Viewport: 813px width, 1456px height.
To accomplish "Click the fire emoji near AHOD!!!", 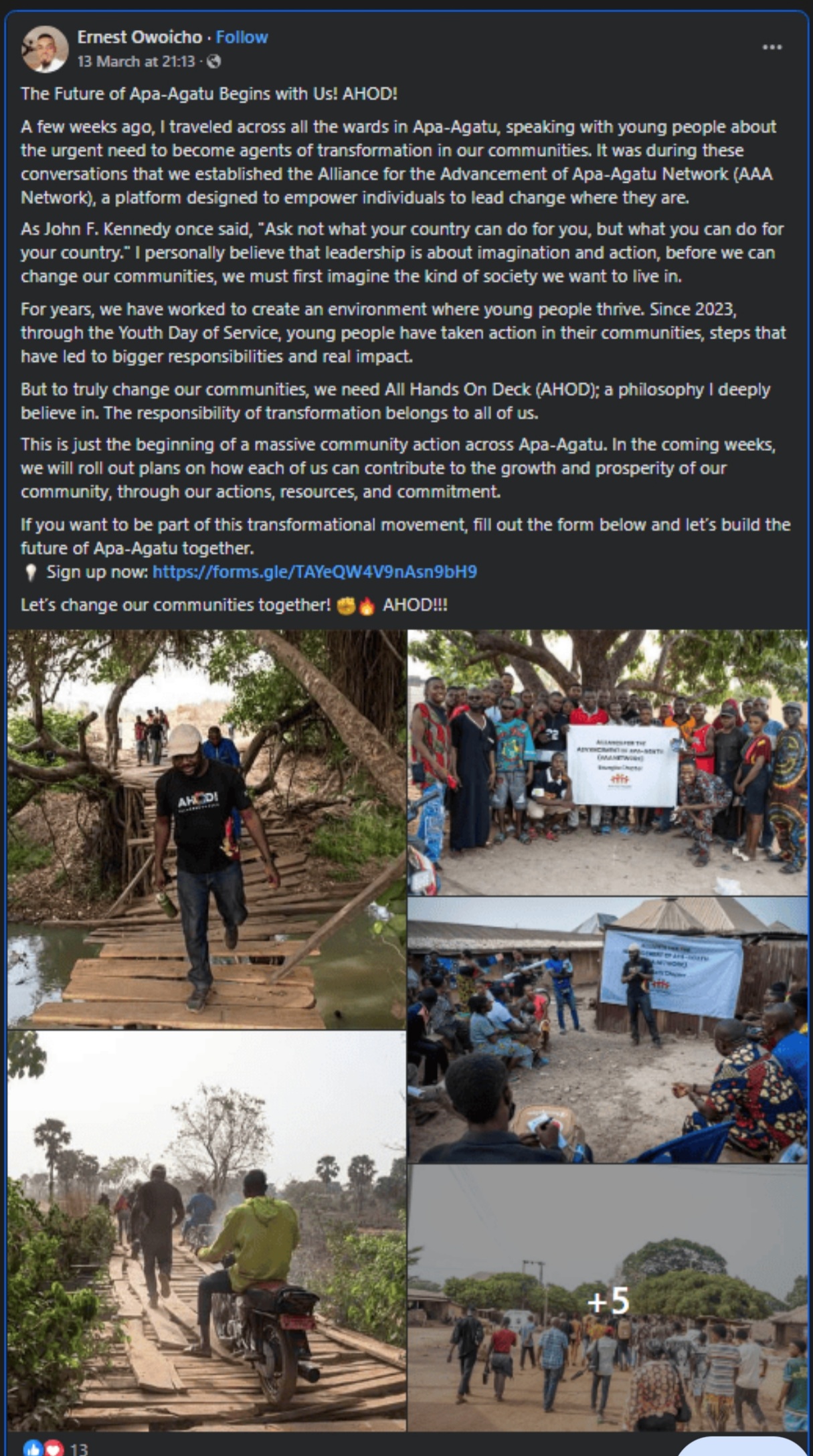I will (x=367, y=606).
